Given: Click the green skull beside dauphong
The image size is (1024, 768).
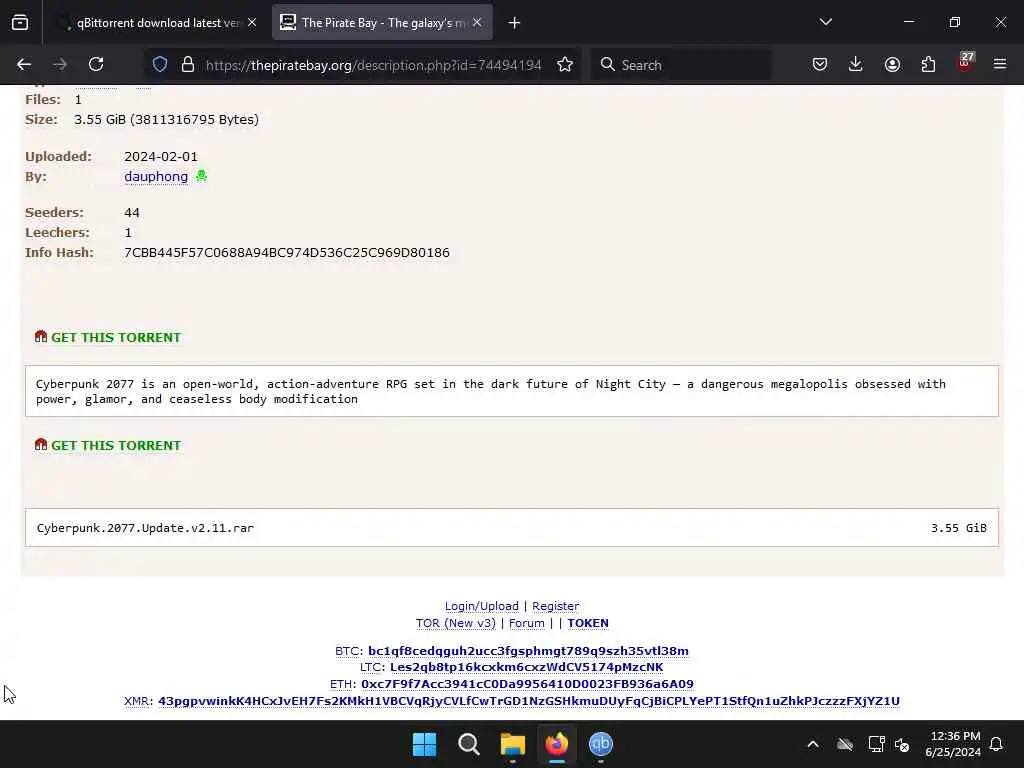Looking at the screenshot, I should pos(201,176).
